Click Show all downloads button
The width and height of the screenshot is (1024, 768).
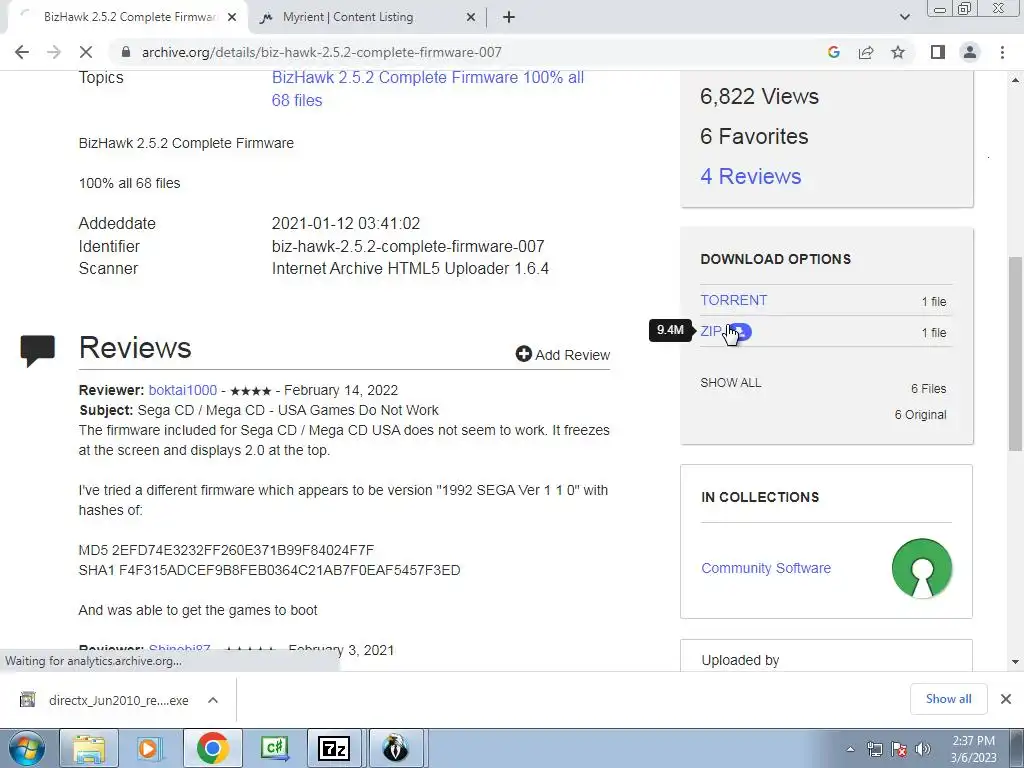coord(948,699)
